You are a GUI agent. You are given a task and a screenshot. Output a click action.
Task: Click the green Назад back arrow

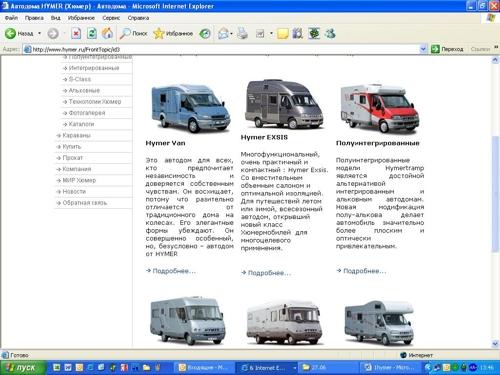pyautogui.click(x=10, y=33)
